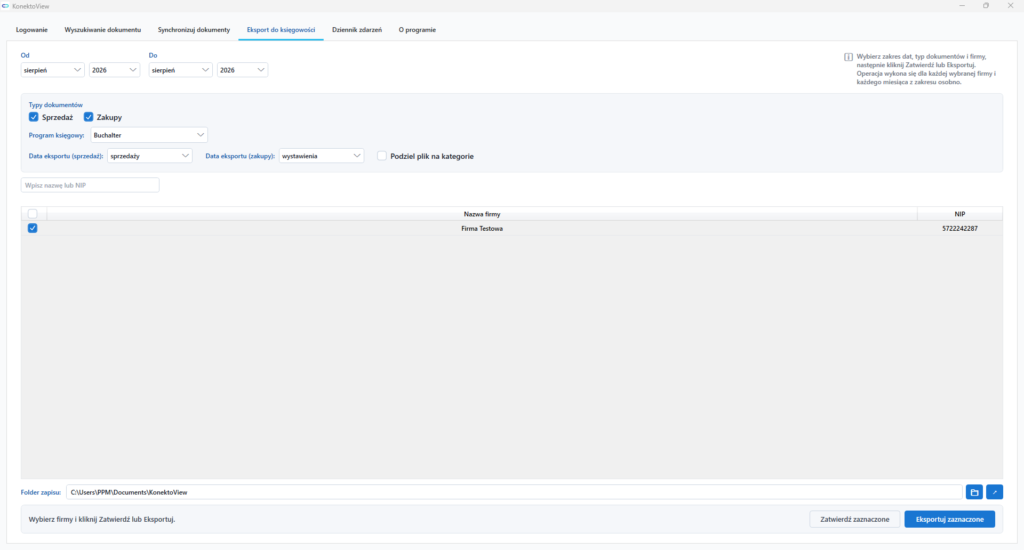Open the Od month dropdown
Viewport: 1024px width, 550px height.
pos(52,70)
